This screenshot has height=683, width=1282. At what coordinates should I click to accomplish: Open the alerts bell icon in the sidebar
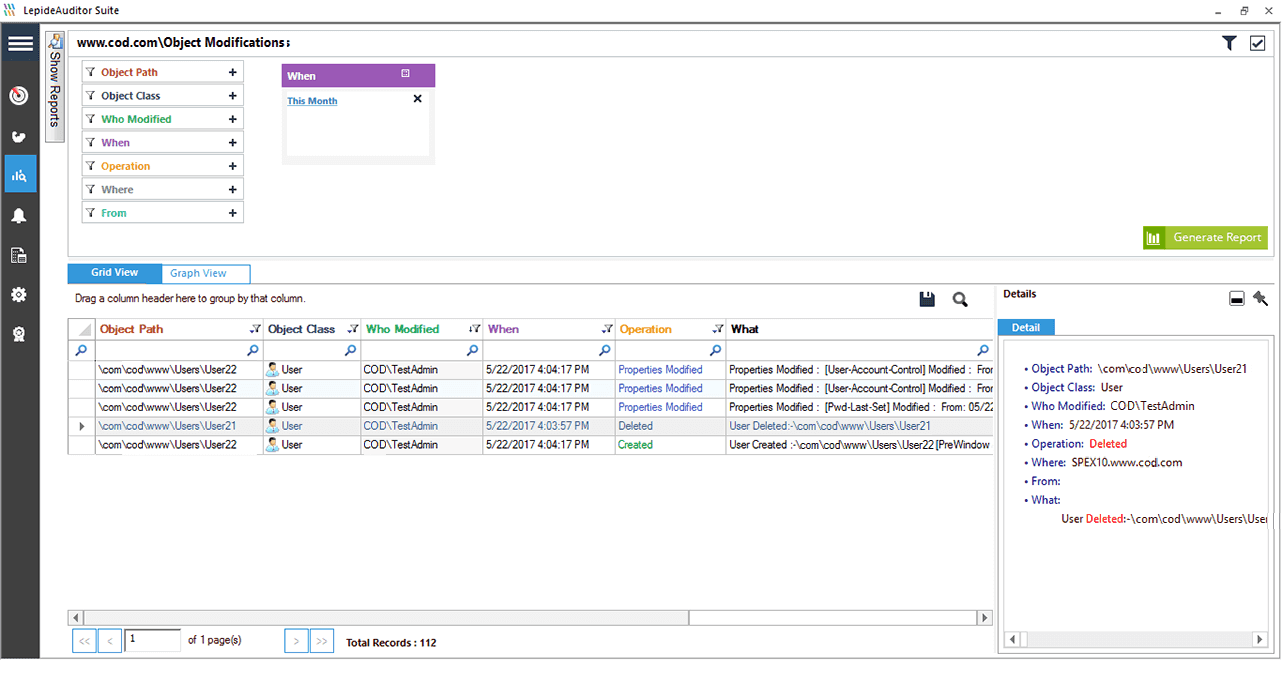click(x=19, y=216)
